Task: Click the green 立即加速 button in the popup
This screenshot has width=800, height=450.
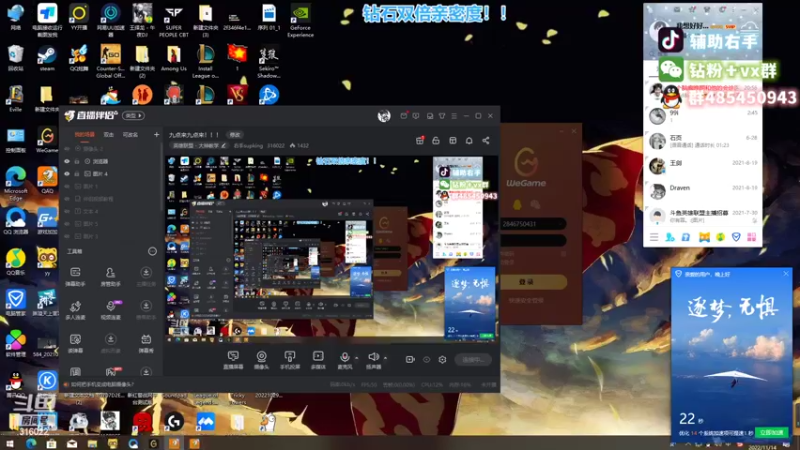Action: (x=771, y=432)
